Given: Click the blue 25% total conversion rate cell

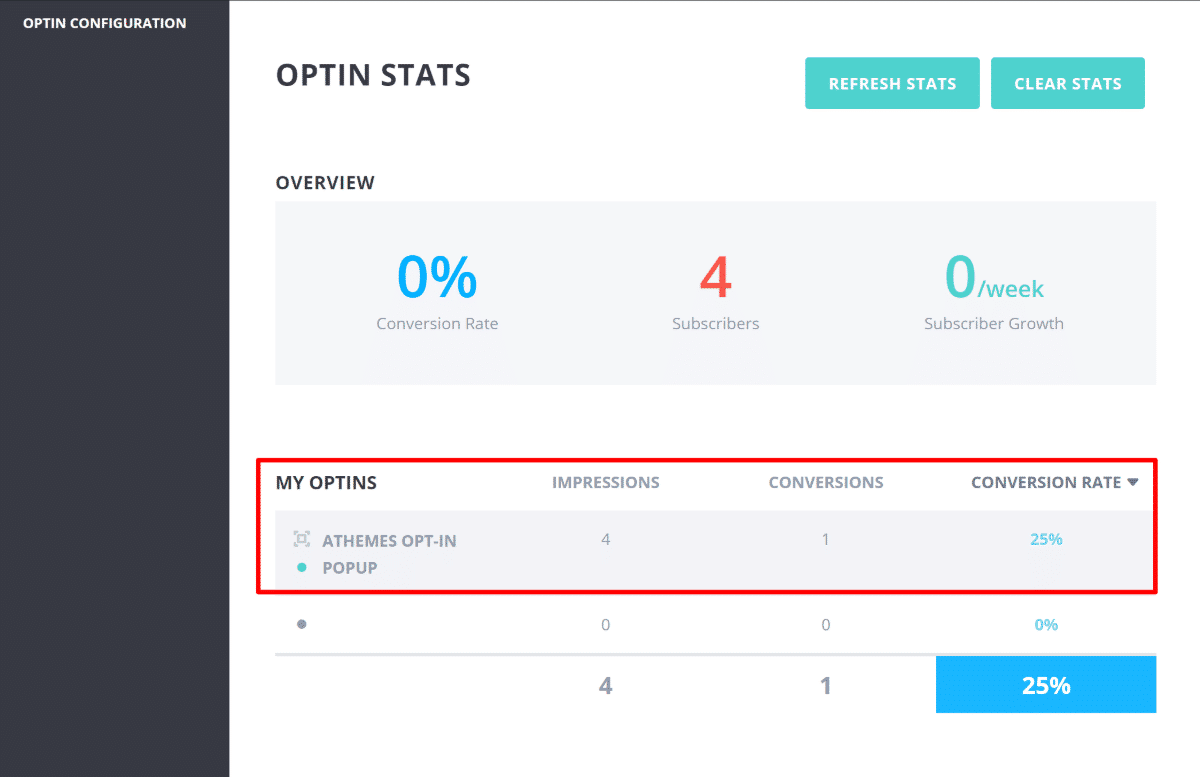Looking at the screenshot, I should click(1045, 684).
